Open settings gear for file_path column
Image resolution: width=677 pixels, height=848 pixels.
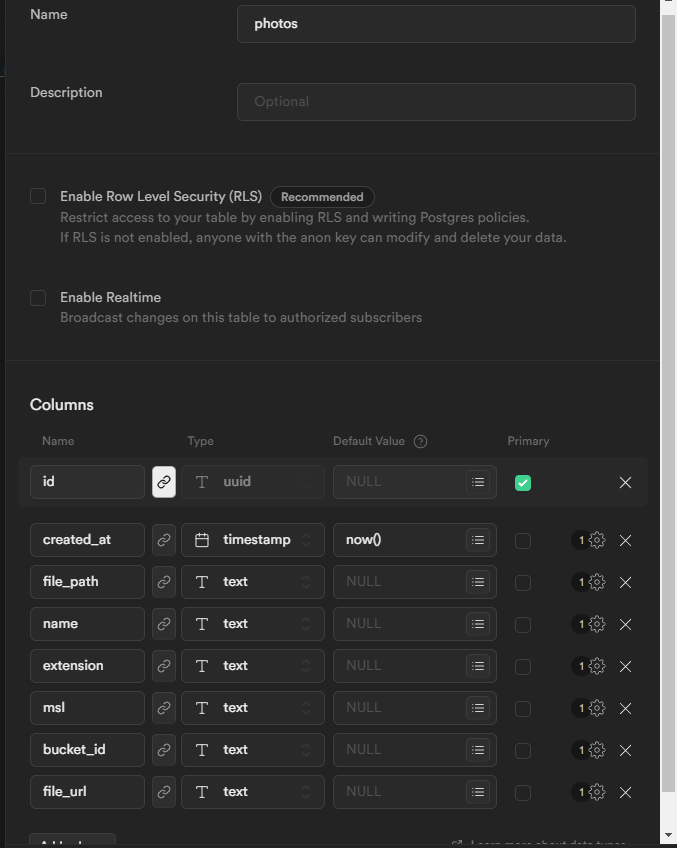click(597, 582)
